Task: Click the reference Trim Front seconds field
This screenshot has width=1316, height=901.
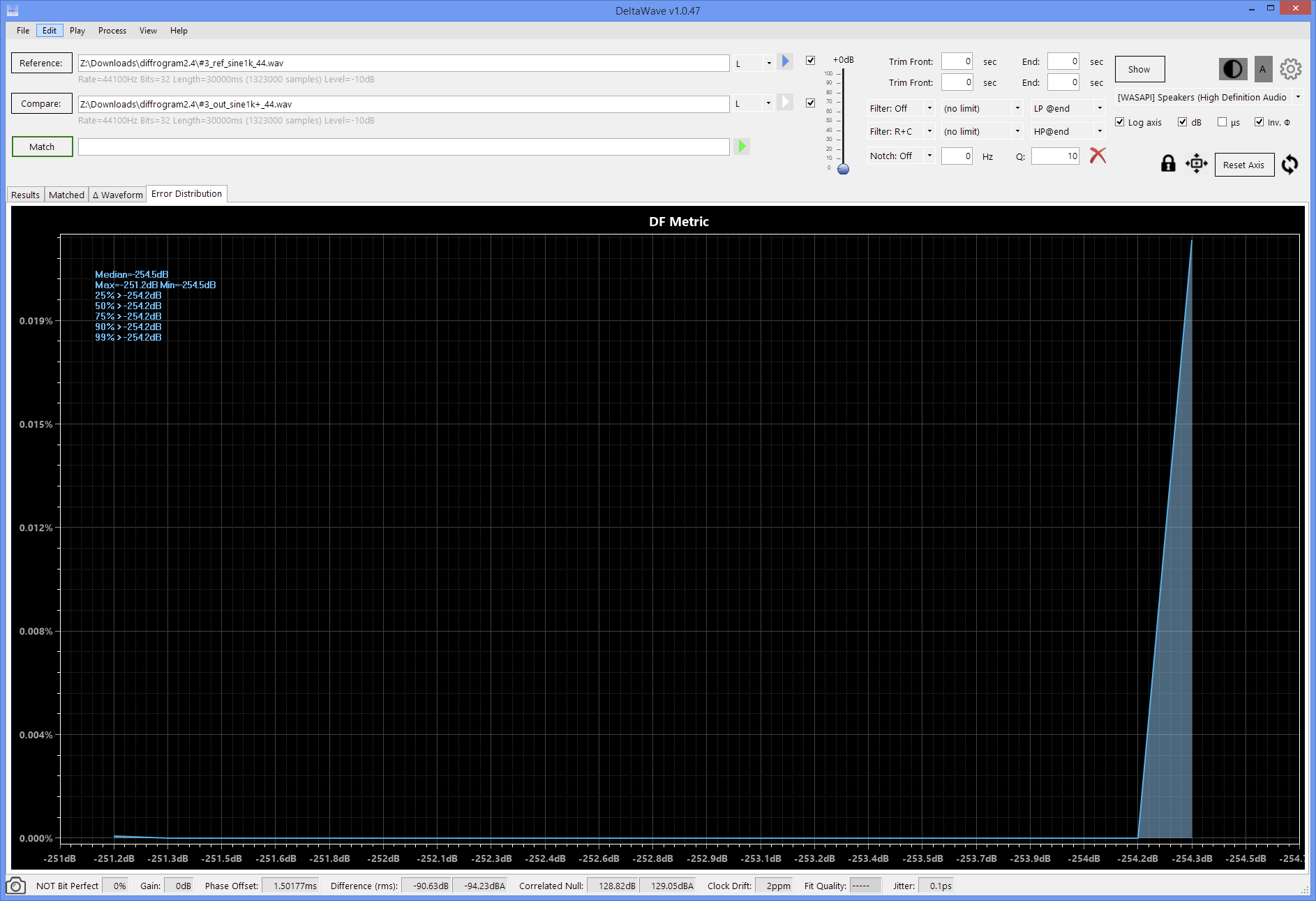Action: pos(957,61)
